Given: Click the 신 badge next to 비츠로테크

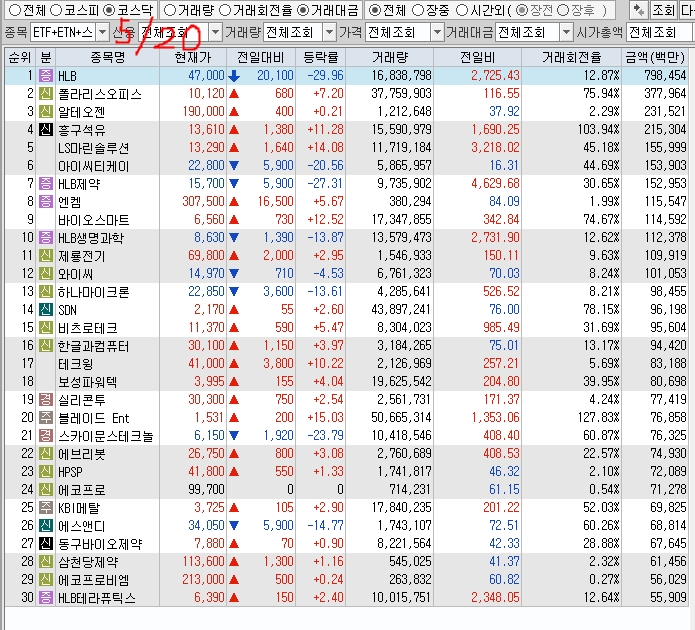Looking at the screenshot, I should click(46, 328).
